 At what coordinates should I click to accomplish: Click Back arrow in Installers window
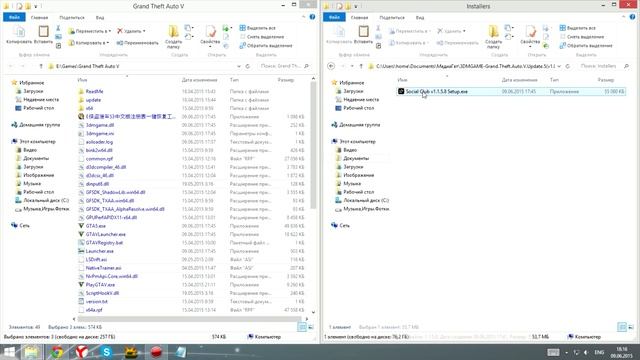click(x=331, y=66)
